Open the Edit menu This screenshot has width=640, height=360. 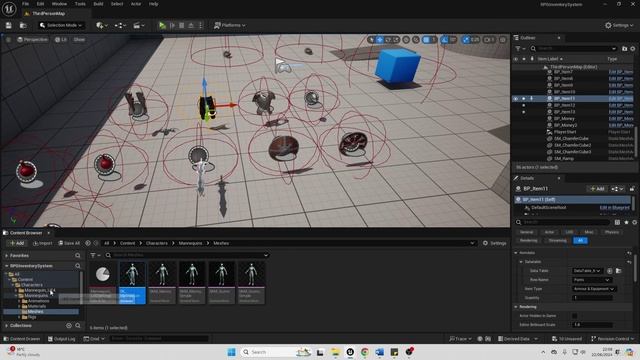(x=40, y=4)
